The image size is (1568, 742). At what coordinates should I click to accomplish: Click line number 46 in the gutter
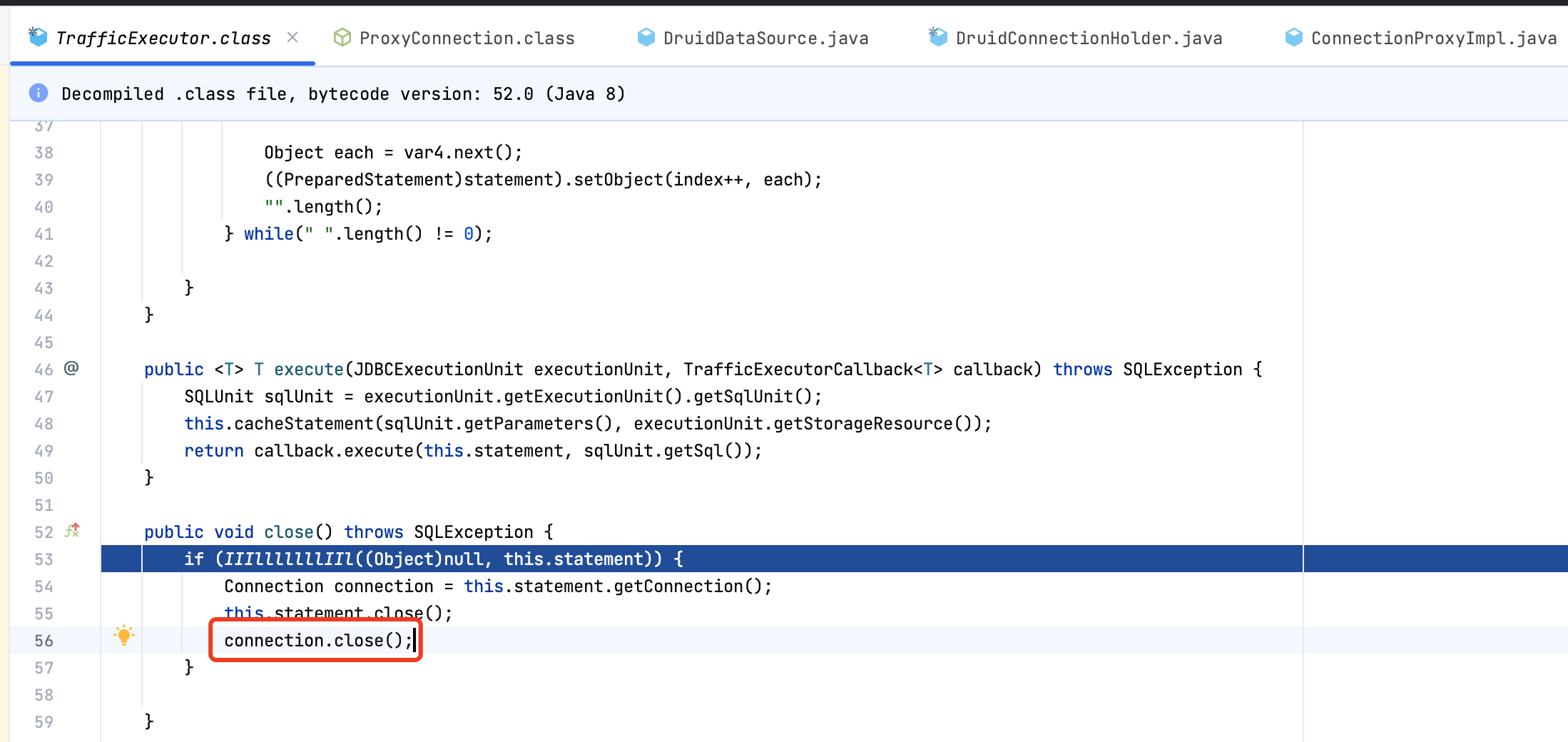[44, 369]
